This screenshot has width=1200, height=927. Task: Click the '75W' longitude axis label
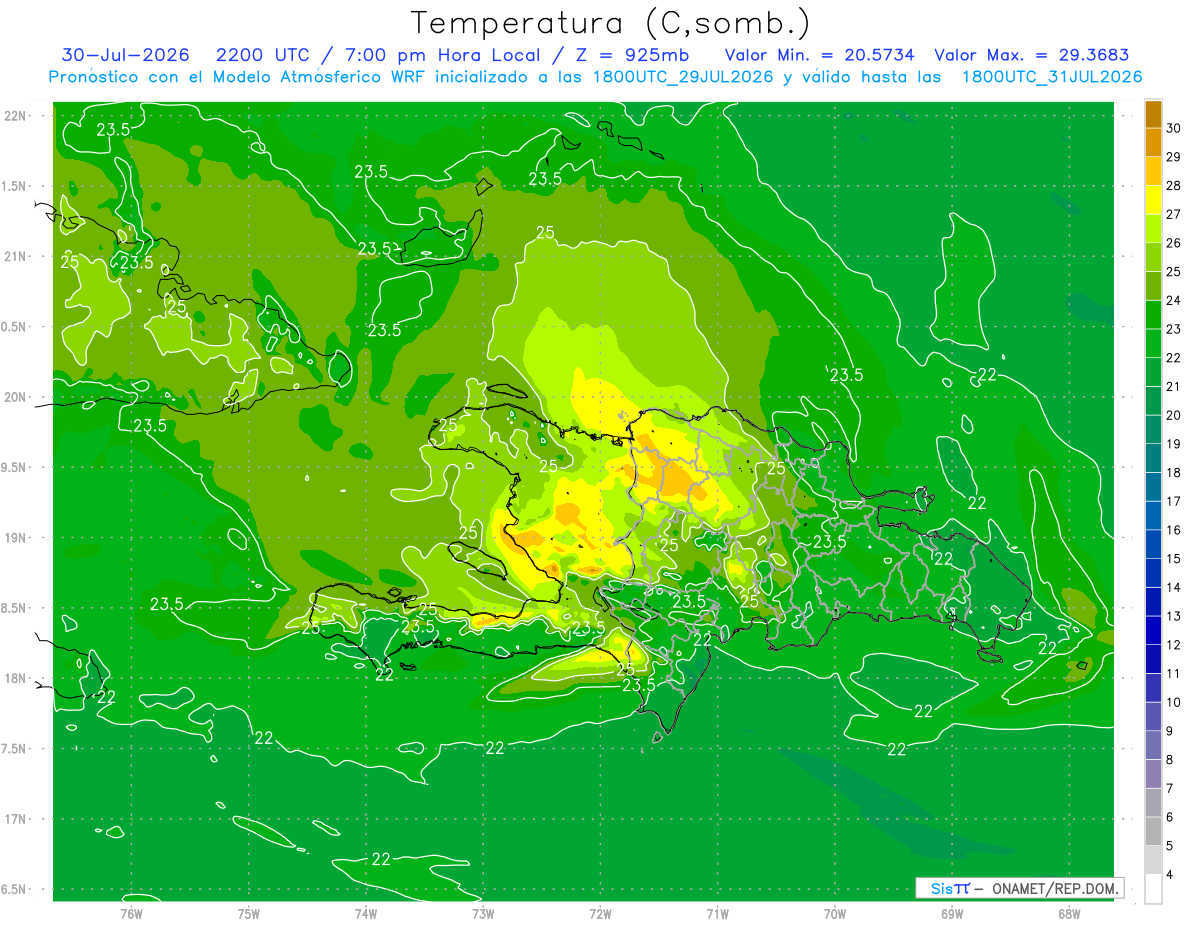[249, 913]
